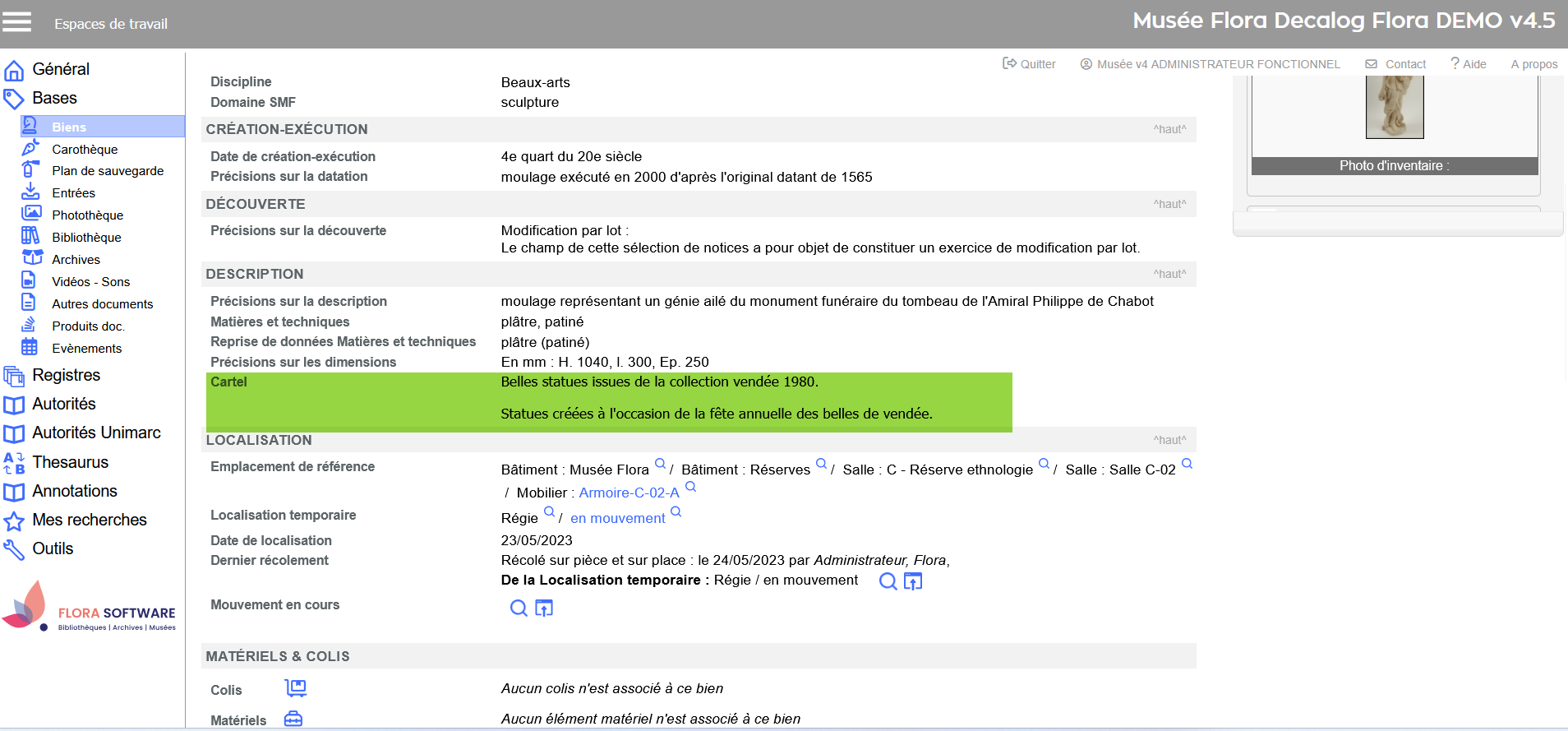Open the Armoire-C-02-A link
1568x731 pixels.
pos(629,493)
